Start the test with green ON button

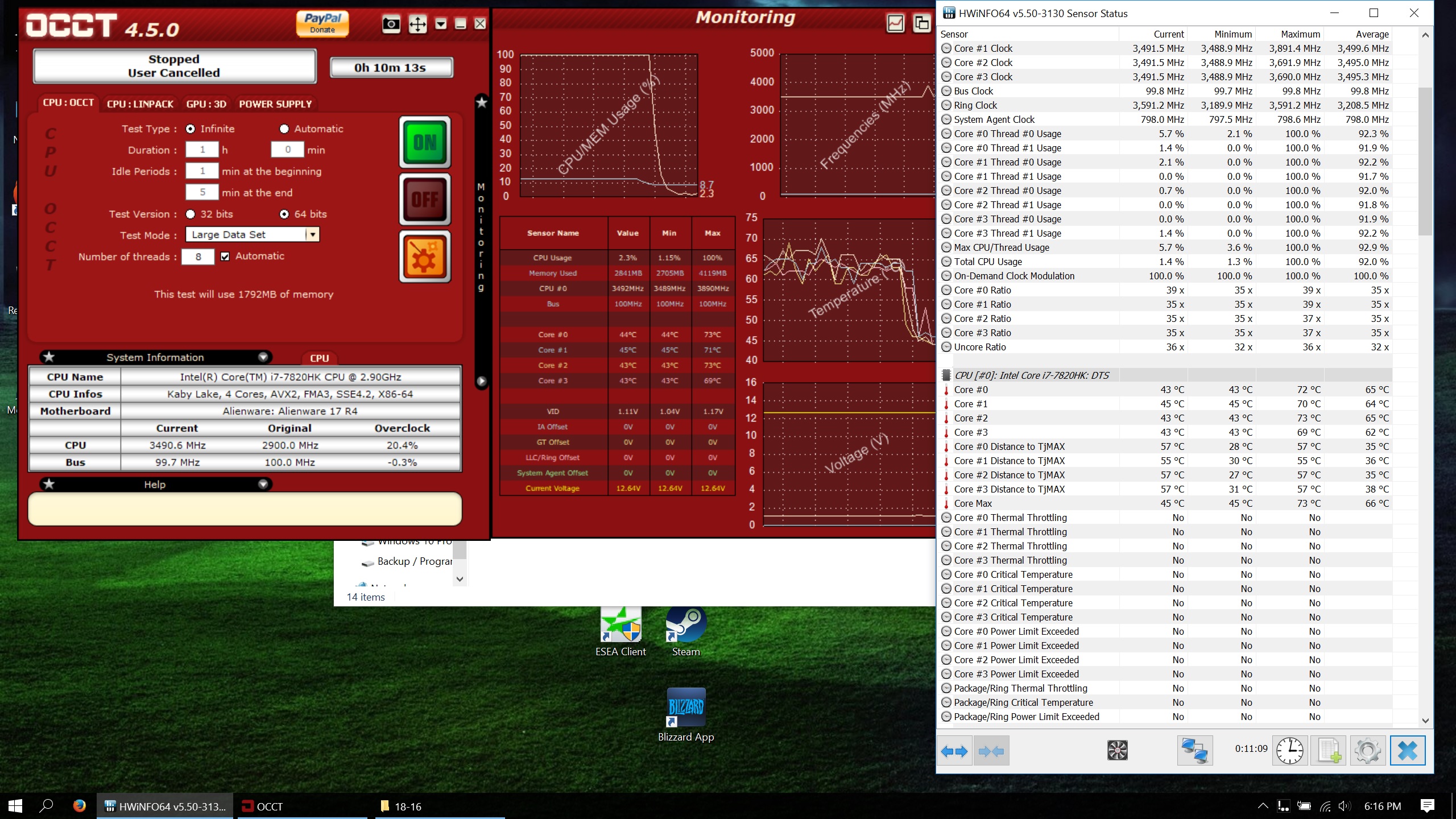point(425,142)
